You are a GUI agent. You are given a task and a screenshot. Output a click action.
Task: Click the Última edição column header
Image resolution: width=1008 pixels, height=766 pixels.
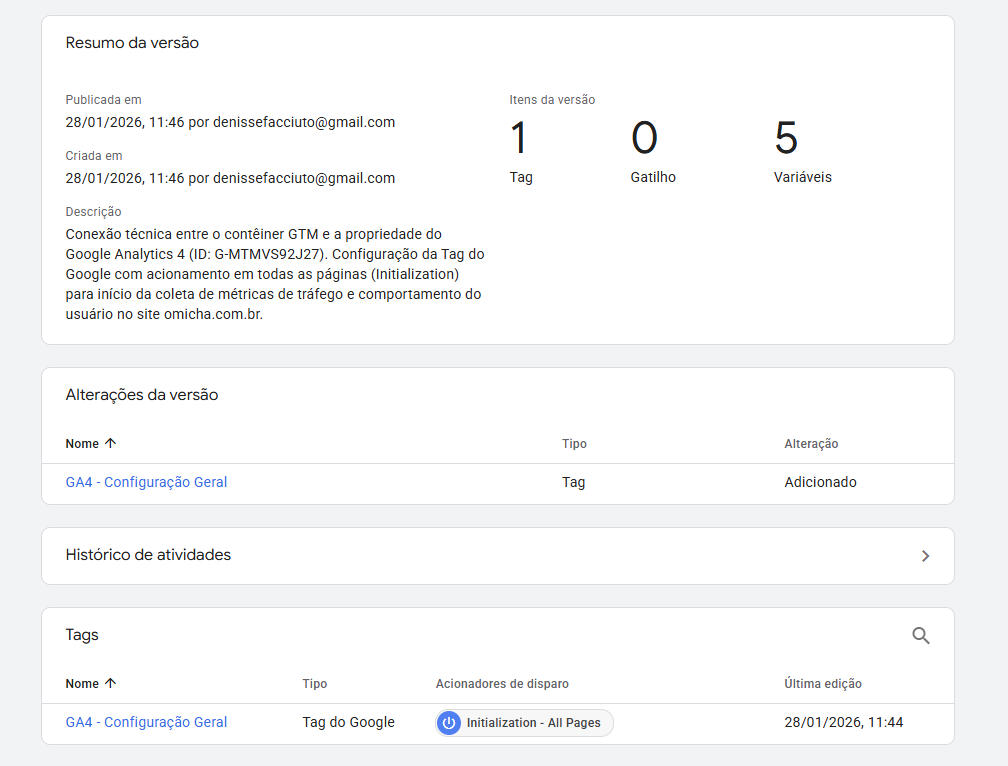coord(823,683)
